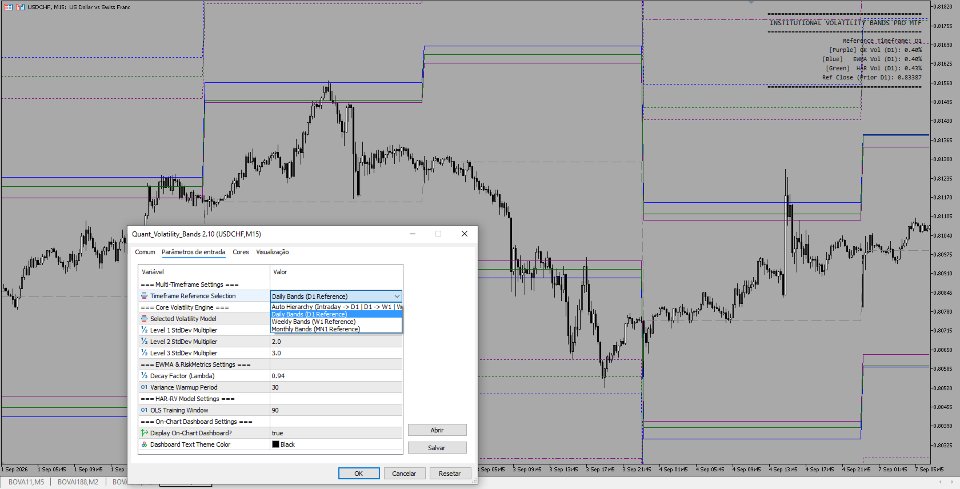Click the Level 1 StdDev Multiplier icon
960x489 pixels.
click(x=144, y=330)
